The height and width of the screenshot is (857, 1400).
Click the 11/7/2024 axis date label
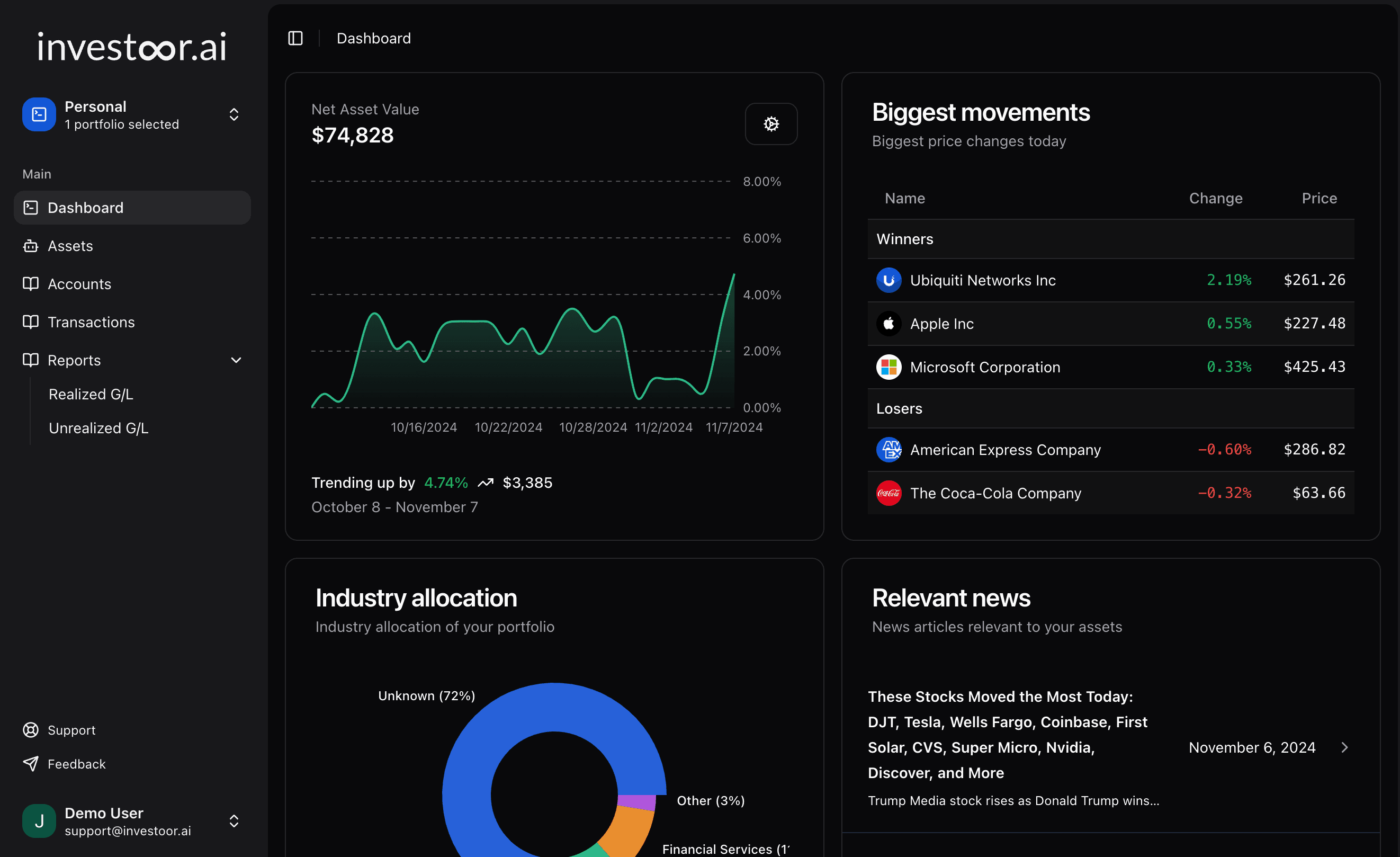(x=733, y=427)
